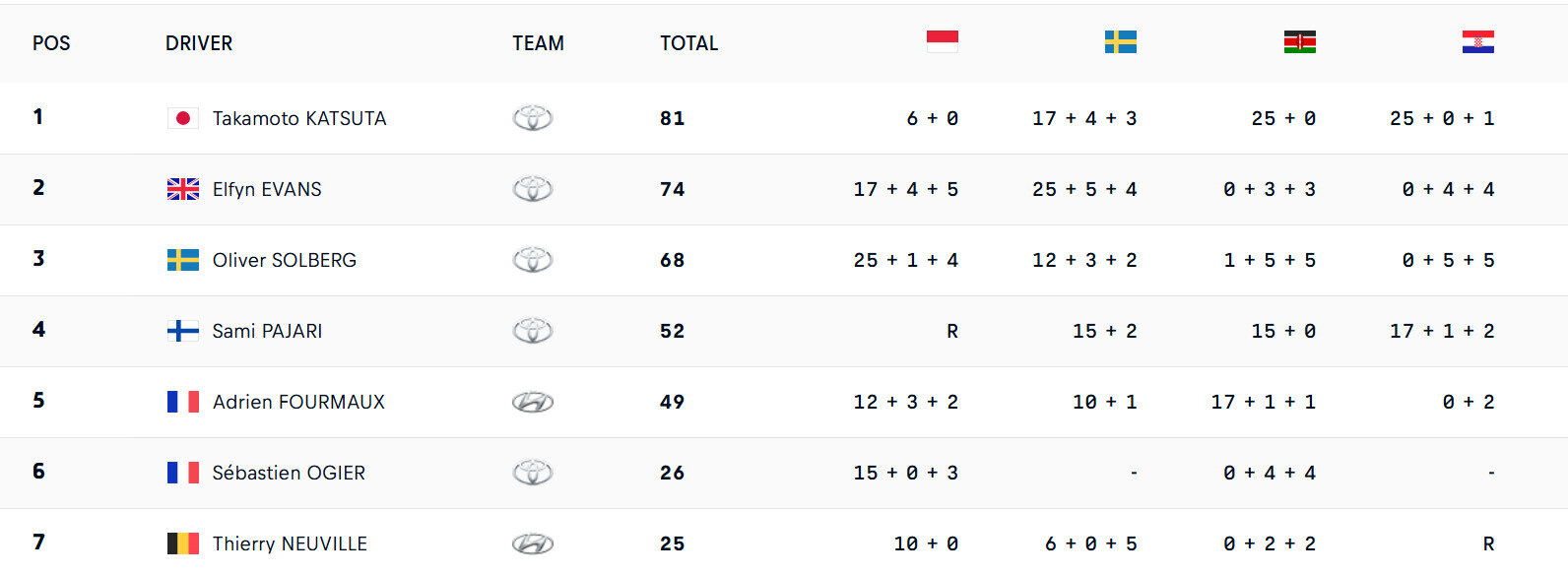The width and height of the screenshot is (1568, 575).
Task: Click the Kenya flag column header
Action: 1299,41
